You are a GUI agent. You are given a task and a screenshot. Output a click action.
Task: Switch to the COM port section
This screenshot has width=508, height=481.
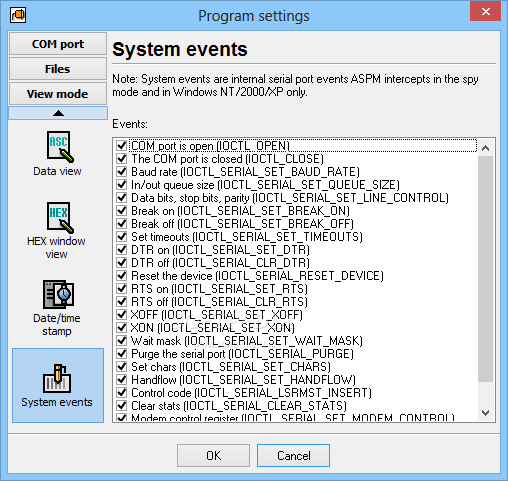coord(58,44)
